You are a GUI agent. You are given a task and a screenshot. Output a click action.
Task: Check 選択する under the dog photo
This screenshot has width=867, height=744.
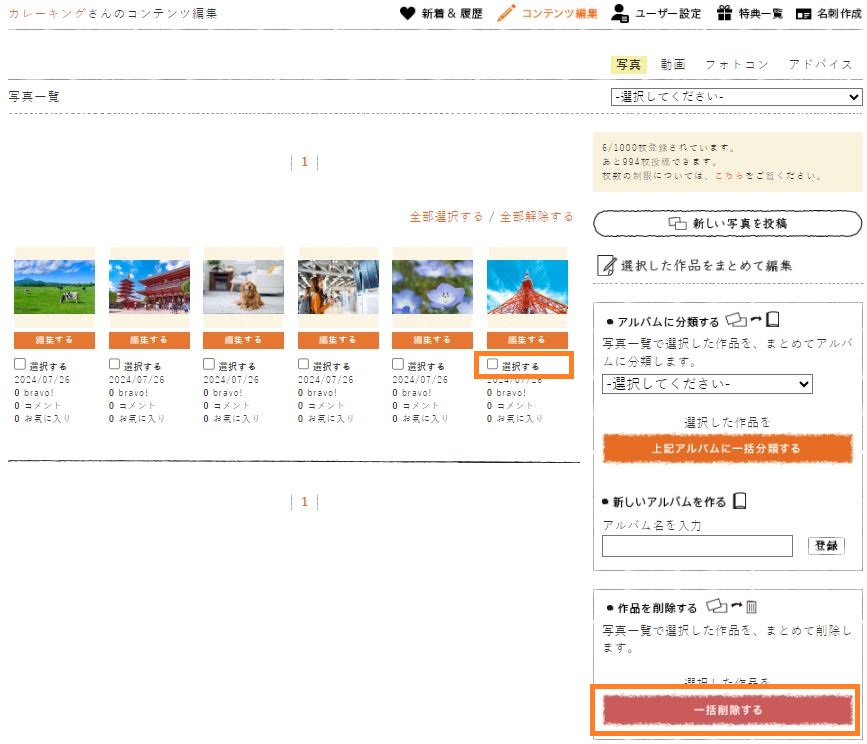pyautogui.click(x=208, y=364)
